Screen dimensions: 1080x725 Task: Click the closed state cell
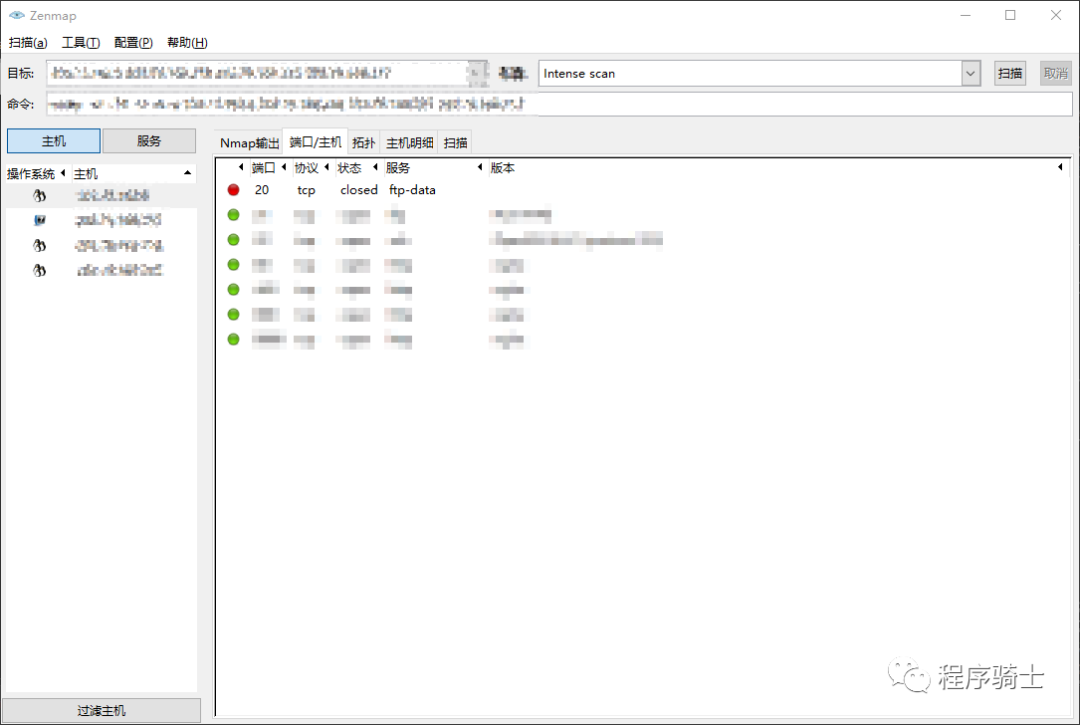click(359, 189)
